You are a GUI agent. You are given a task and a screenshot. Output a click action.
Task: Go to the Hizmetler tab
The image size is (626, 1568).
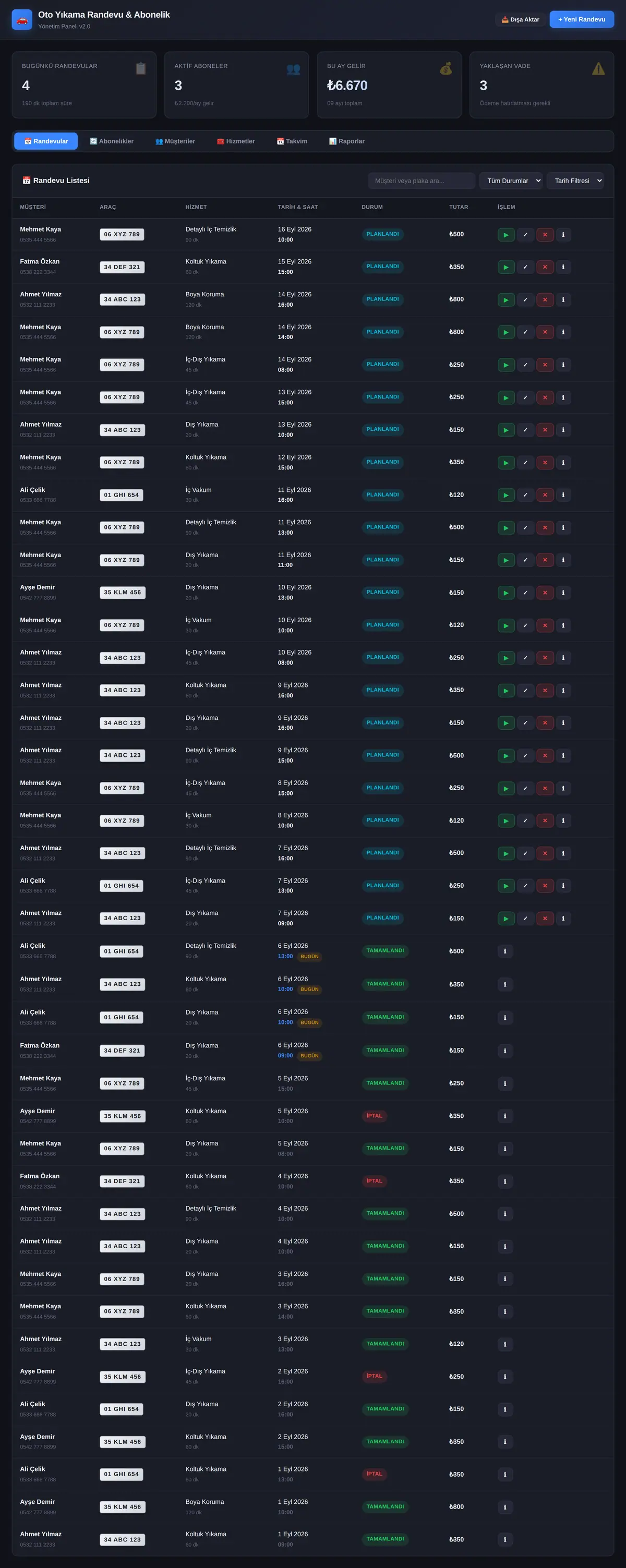(236, 141)
